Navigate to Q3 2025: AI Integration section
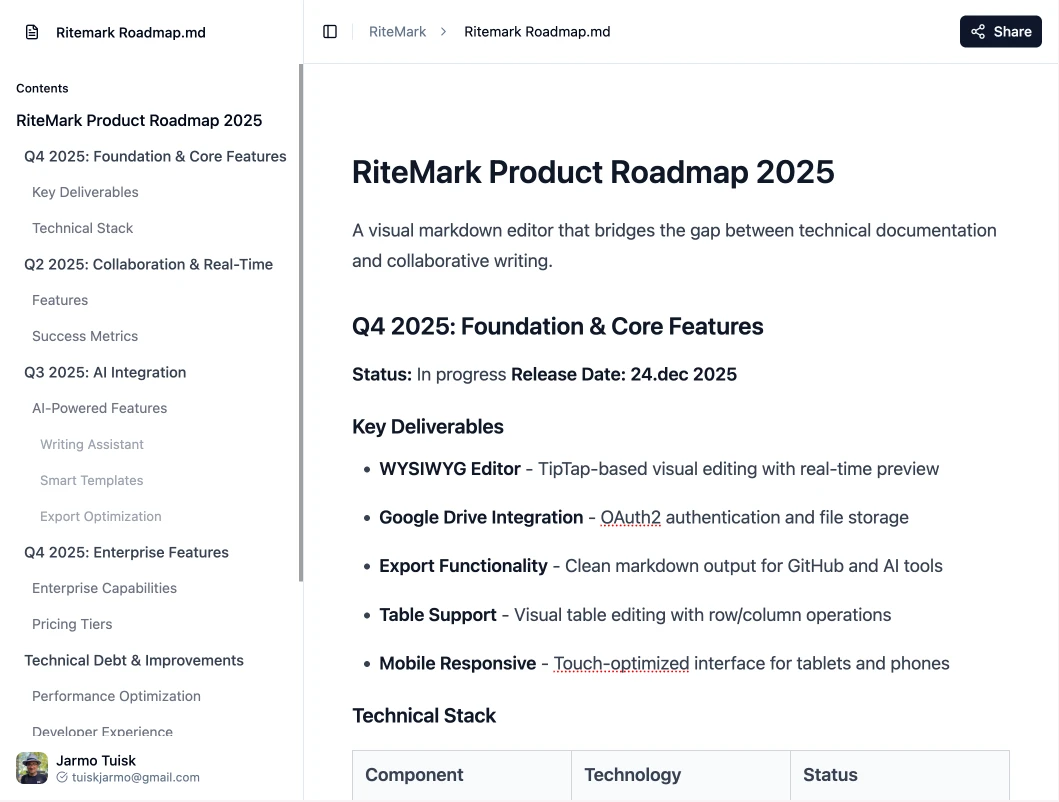The height and width of the screenshot is (802, 1059). click(x=105, y=372)
